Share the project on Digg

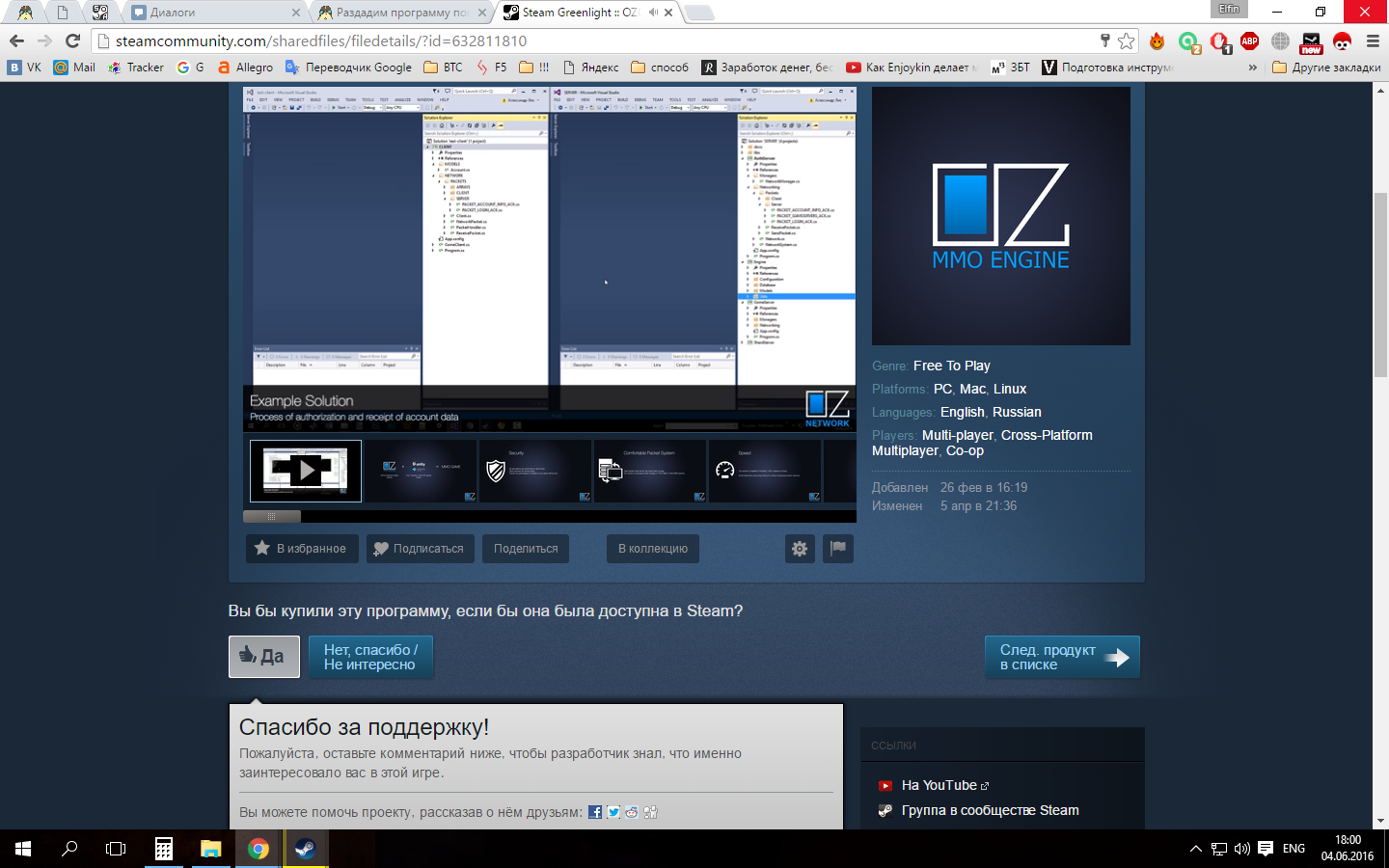tap(650, 812)
